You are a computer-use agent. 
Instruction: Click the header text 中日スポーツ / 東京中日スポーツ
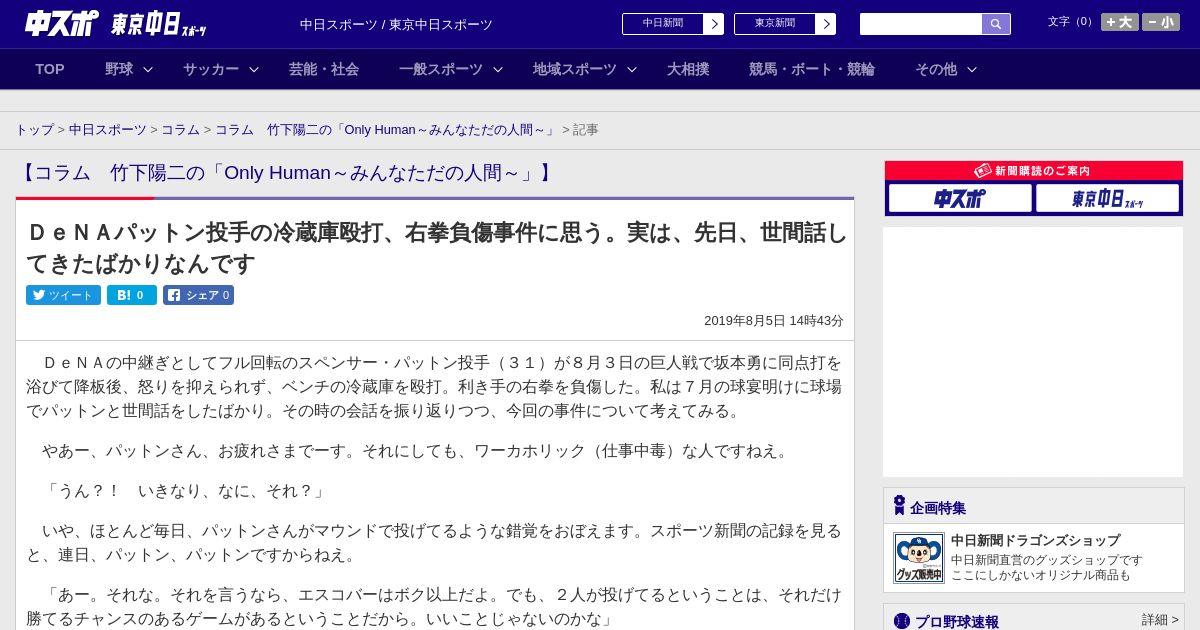click(396, 24)
